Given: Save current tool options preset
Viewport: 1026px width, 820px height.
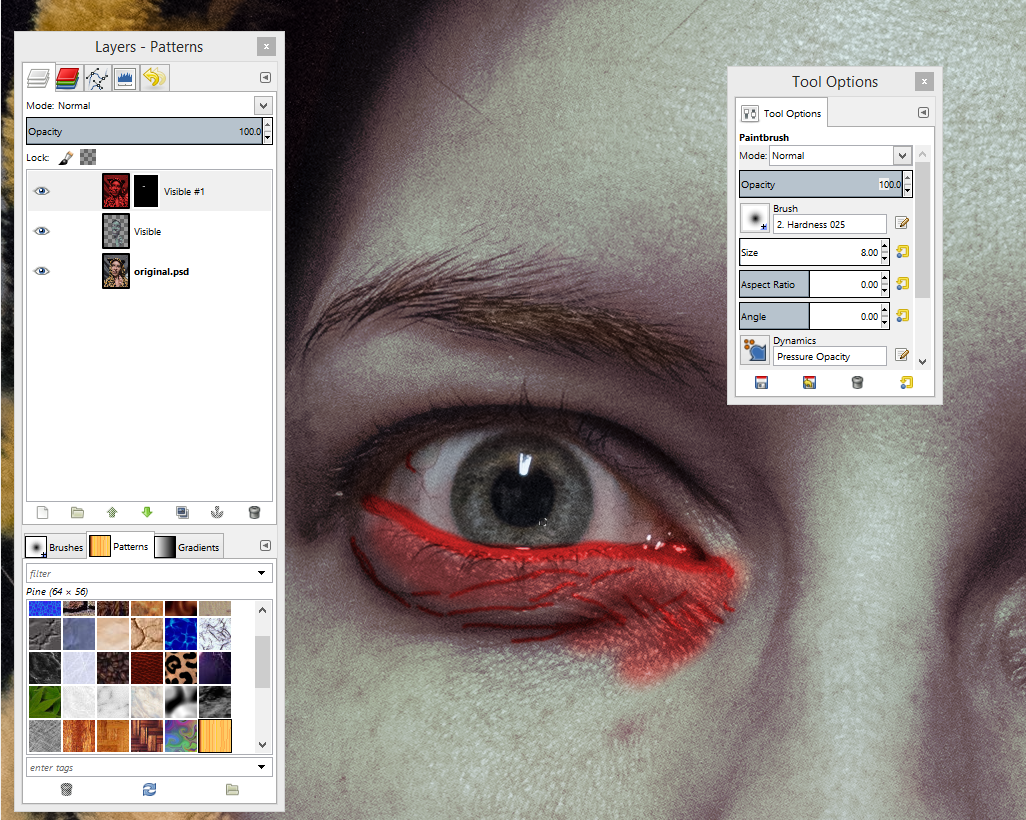Looking at the screenshot, I should click(761, 382).
